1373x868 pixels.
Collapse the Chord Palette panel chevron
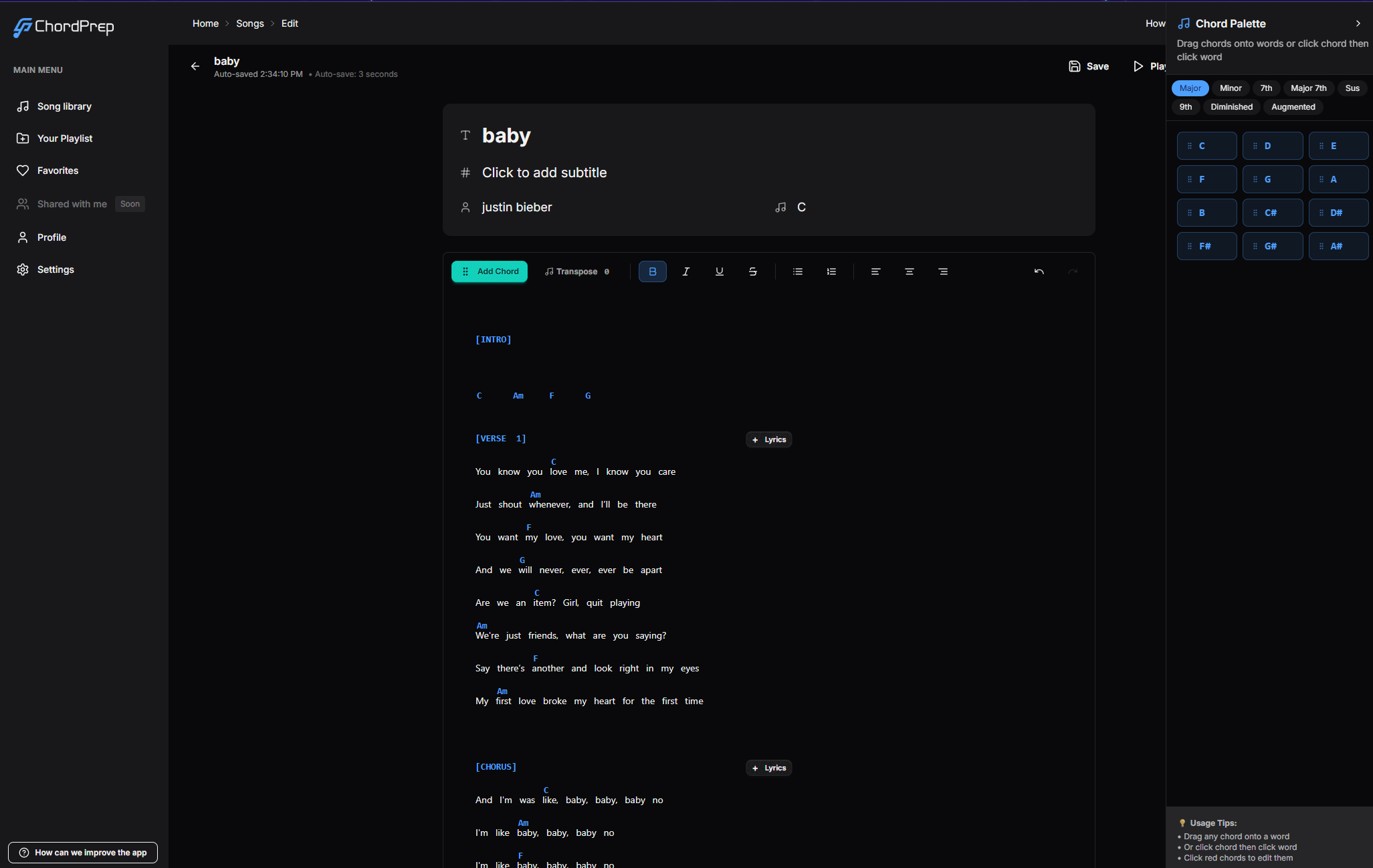pos(1358,23)
